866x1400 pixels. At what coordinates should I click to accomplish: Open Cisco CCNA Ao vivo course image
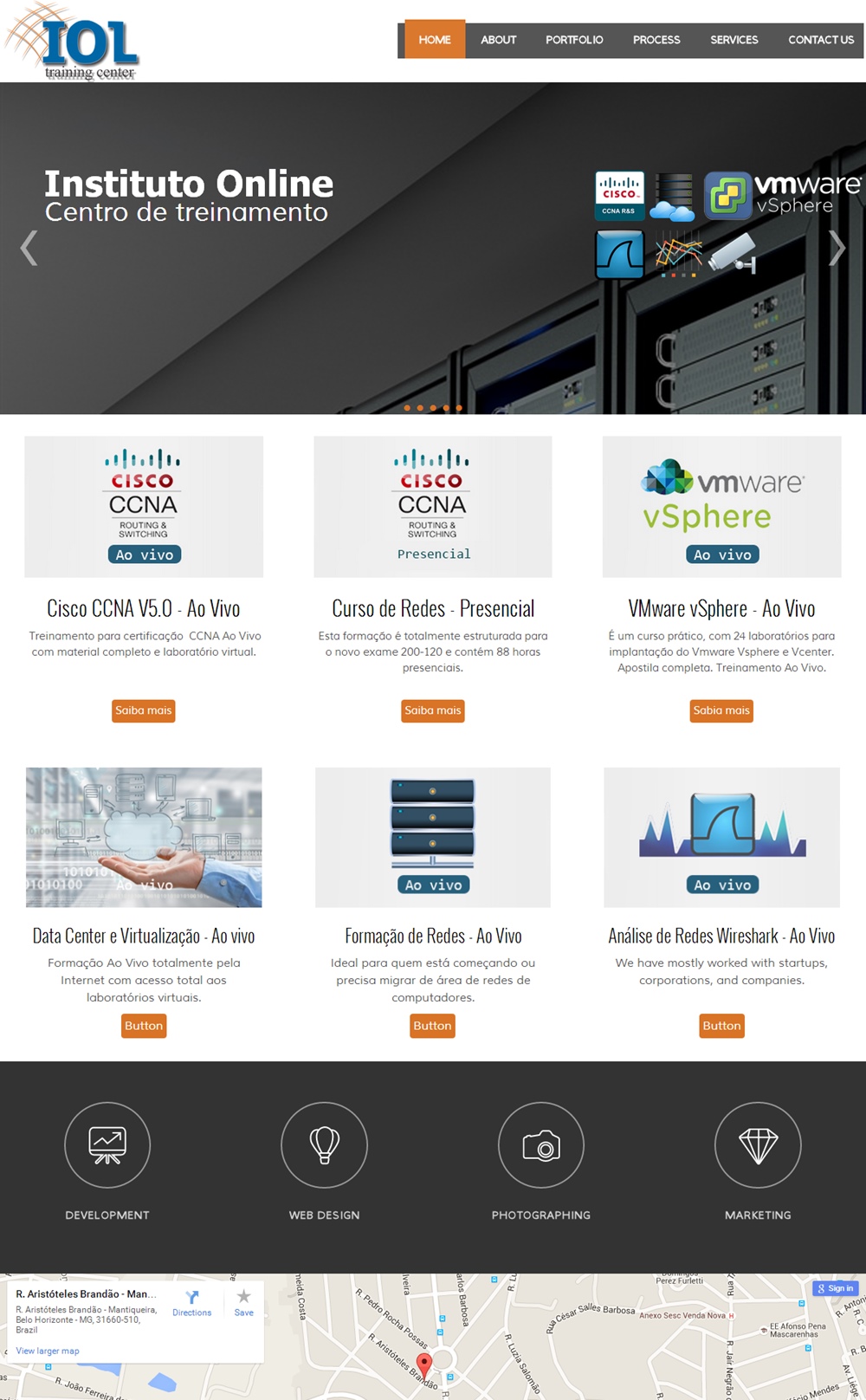pyautogui.click(x=144, y=507)
